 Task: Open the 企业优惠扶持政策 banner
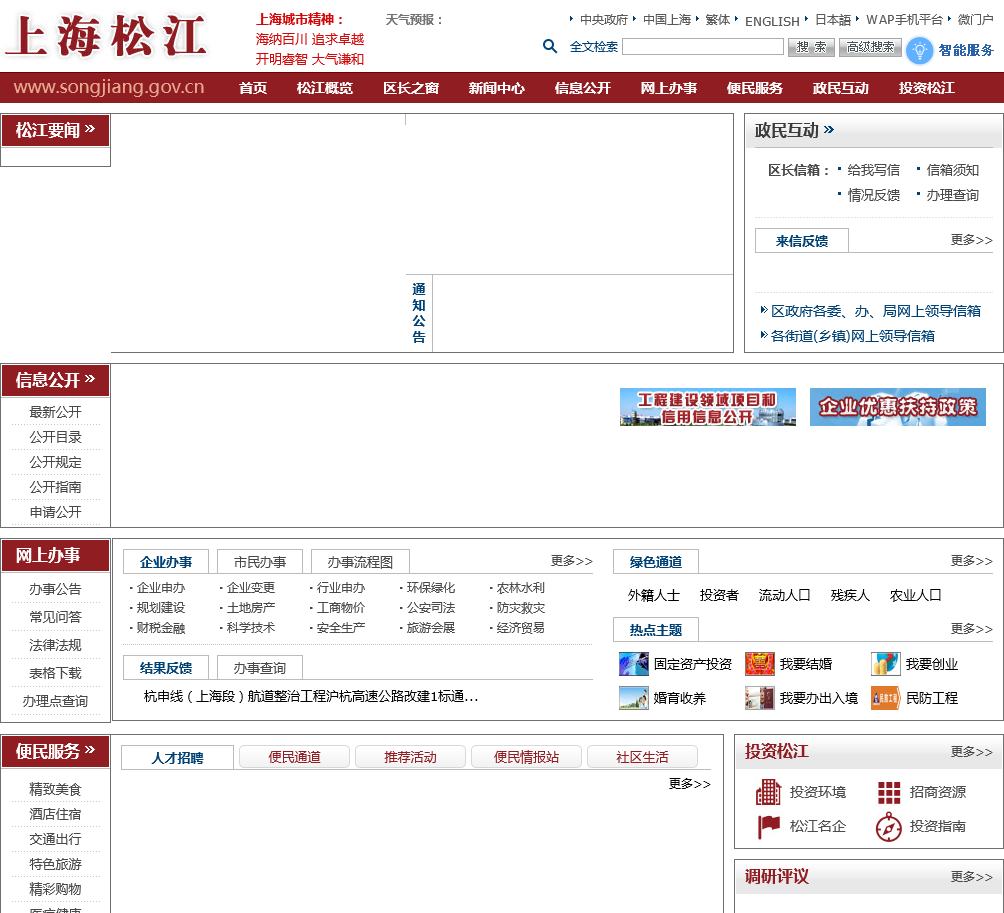[x=898, y=407]
